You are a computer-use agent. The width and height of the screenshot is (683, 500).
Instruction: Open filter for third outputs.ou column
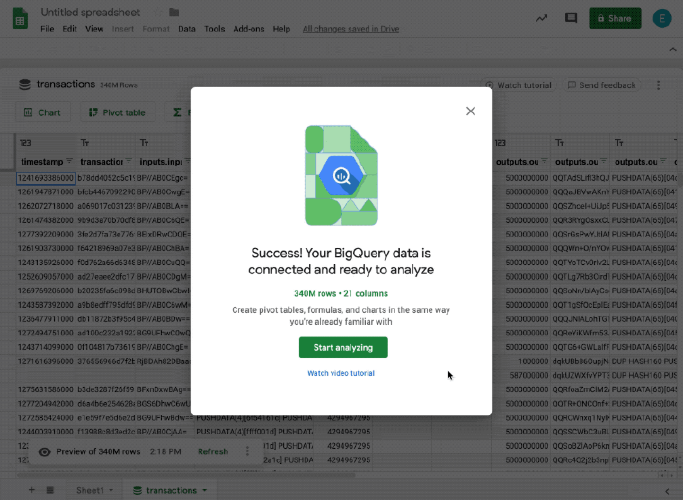click(x=663, y=161)
